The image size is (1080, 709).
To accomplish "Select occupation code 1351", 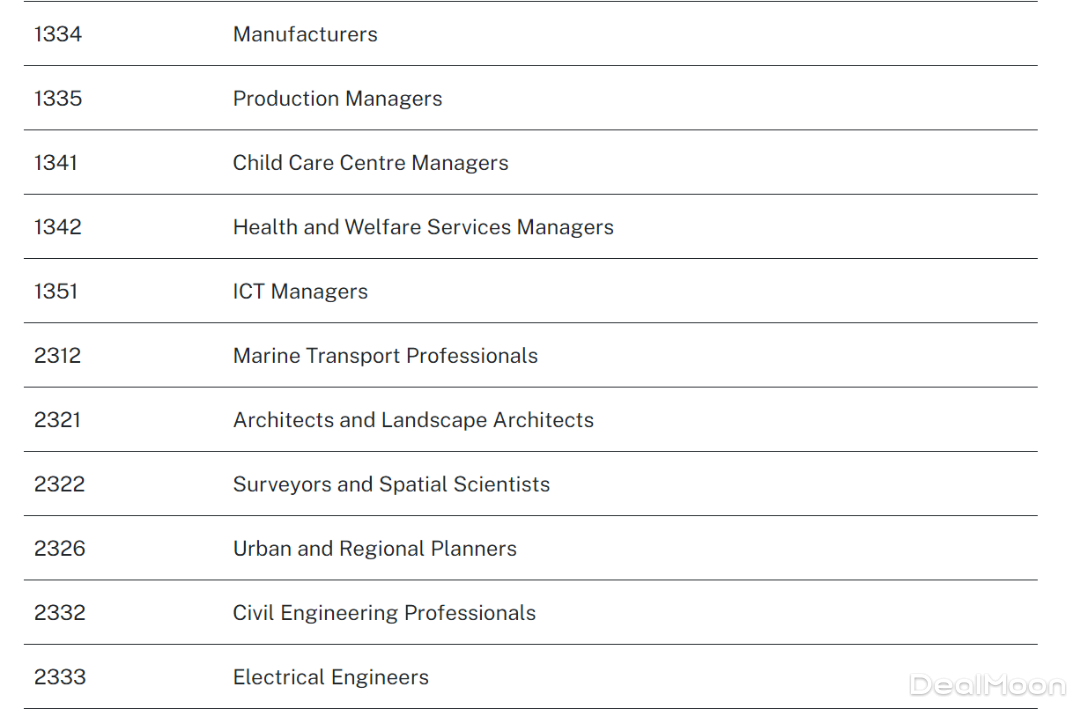I will click(56, 291).
